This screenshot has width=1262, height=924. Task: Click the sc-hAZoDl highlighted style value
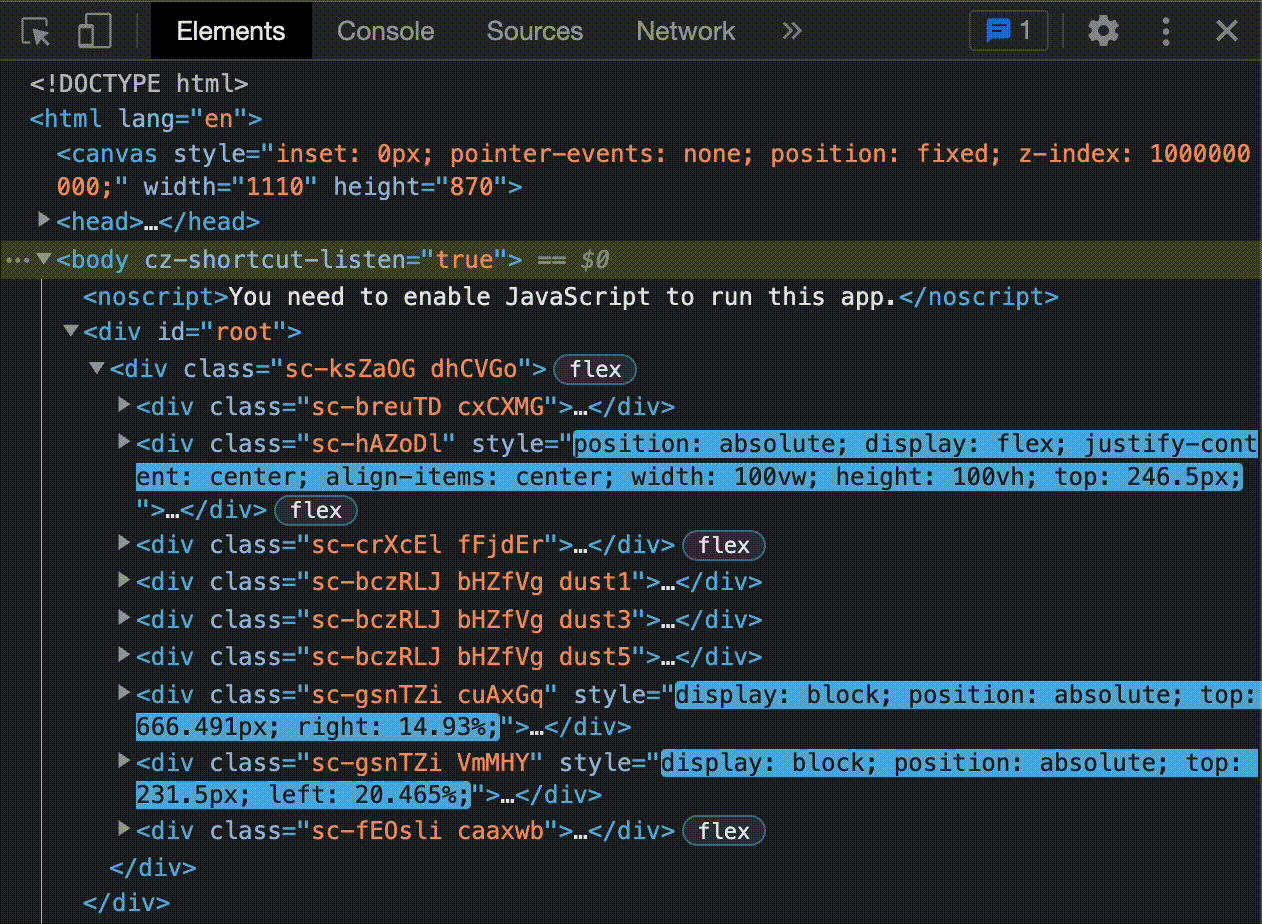pos(696,460)
